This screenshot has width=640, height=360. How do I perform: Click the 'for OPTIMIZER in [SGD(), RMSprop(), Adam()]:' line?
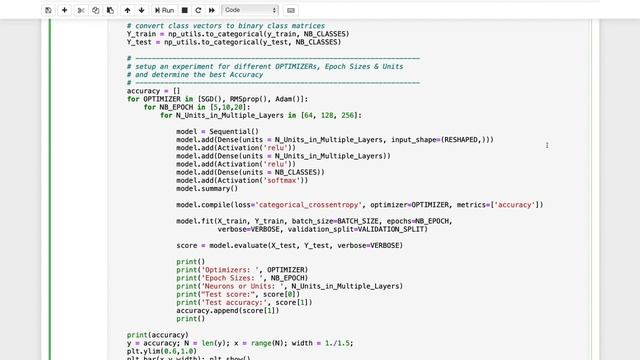[x=217, y=99]
